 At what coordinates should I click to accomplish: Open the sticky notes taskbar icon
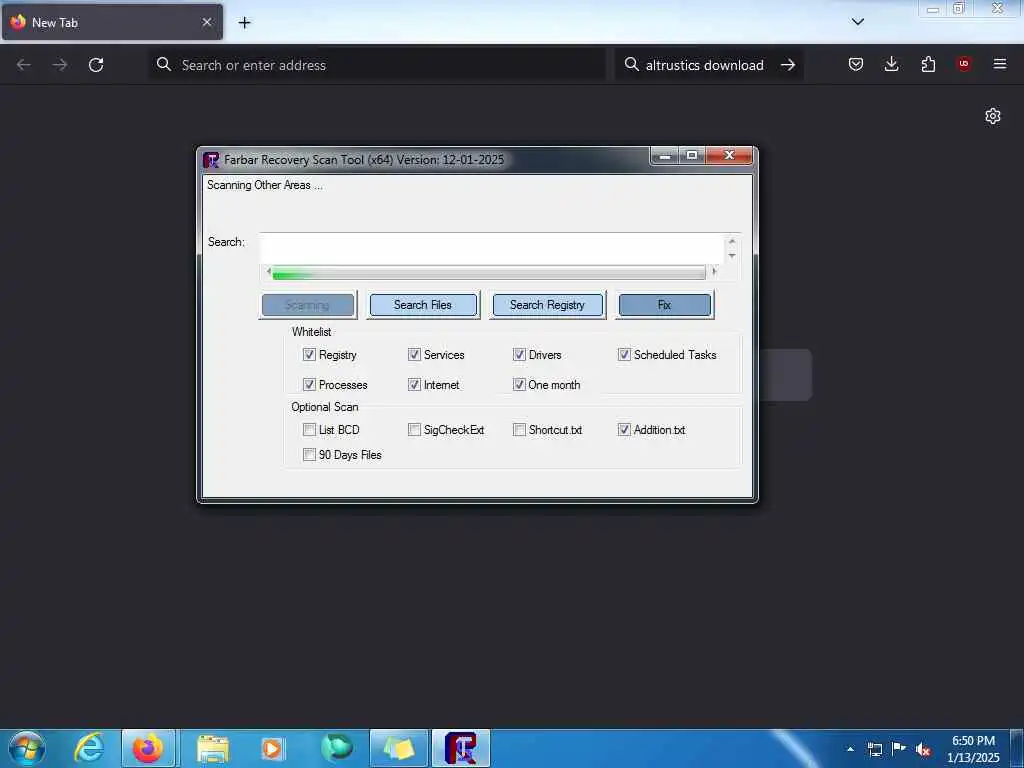tap(399, 748)
